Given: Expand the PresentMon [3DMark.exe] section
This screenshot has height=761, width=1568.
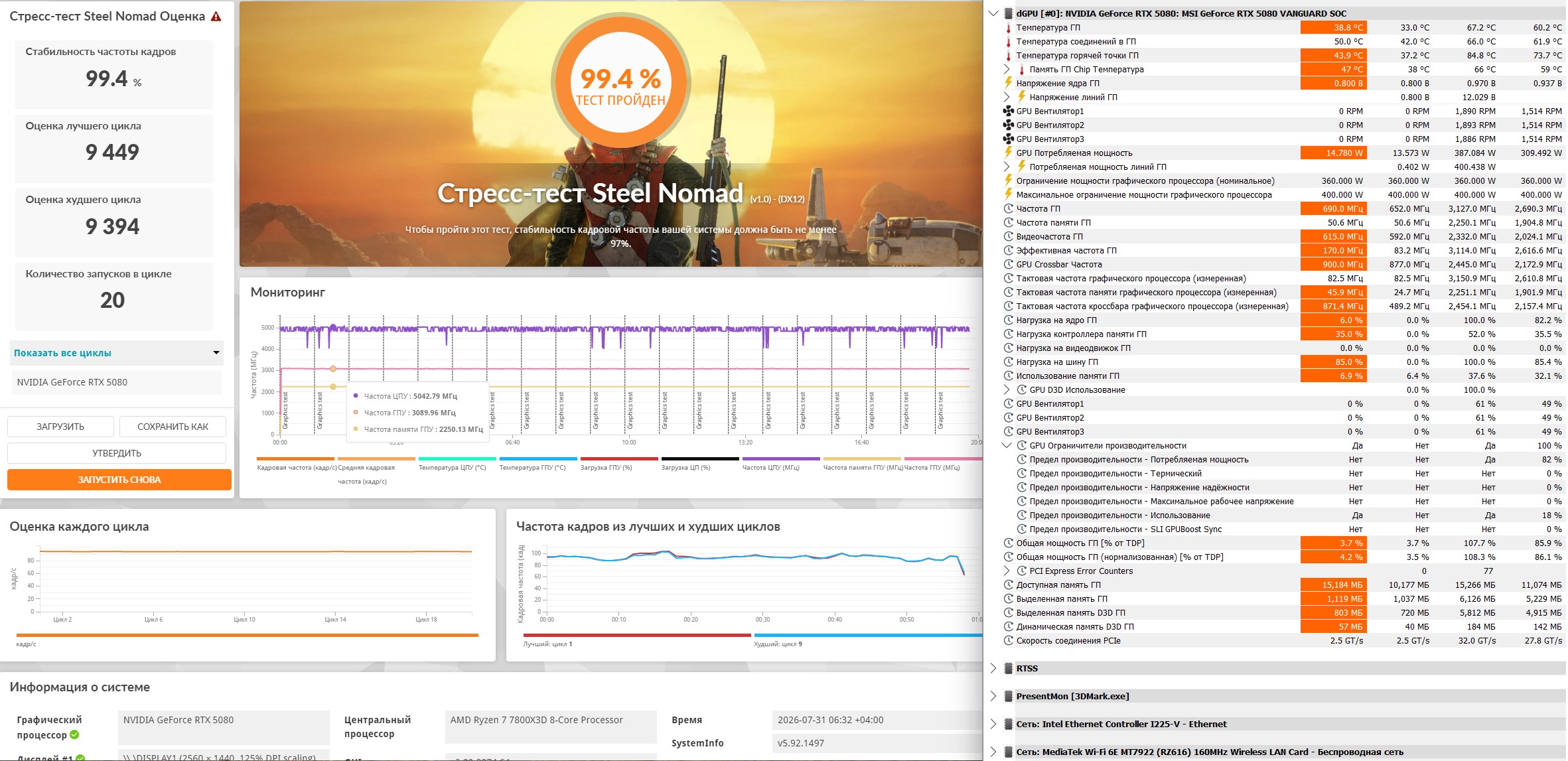Looking at the screenshot, I should point(993,696).
